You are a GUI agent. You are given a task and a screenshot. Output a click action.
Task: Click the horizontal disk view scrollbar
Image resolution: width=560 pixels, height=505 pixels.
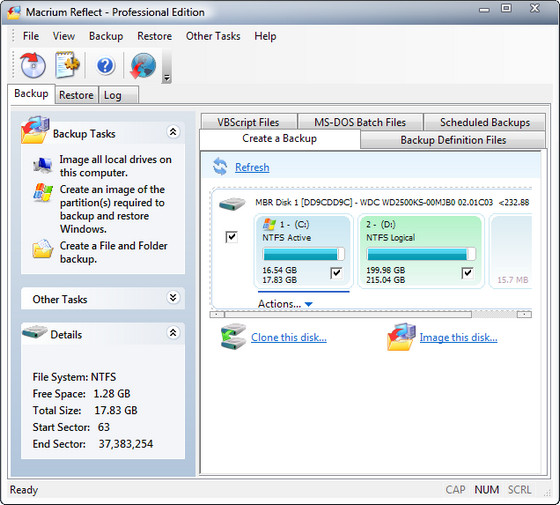coord(371,314)
